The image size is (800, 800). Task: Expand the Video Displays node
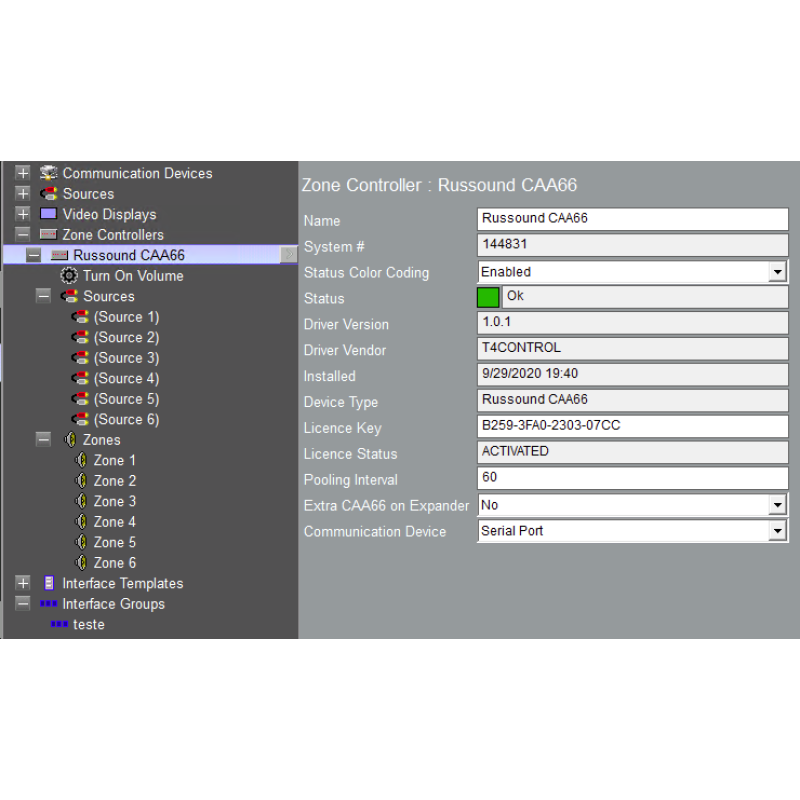[x=22, y=214]
